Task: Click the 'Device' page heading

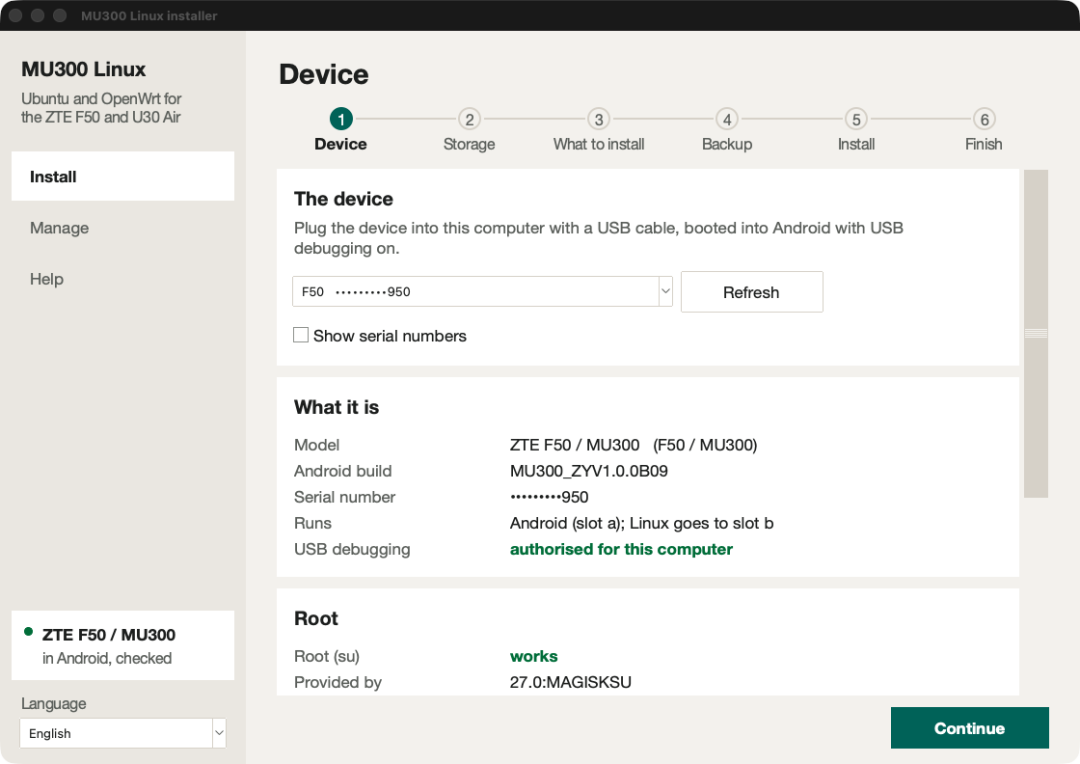Action: pyautogui.click(x=324, y=74)
